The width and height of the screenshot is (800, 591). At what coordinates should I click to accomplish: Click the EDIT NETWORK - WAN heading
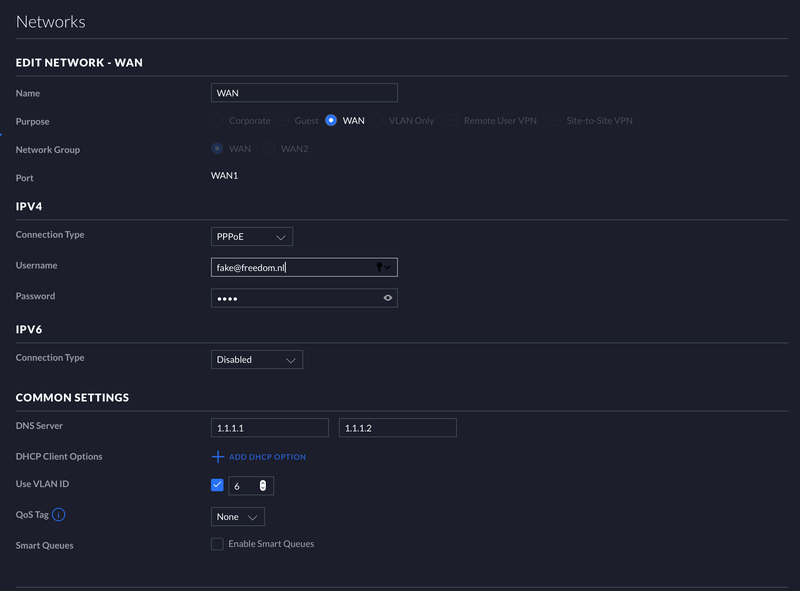pos(79,63)
